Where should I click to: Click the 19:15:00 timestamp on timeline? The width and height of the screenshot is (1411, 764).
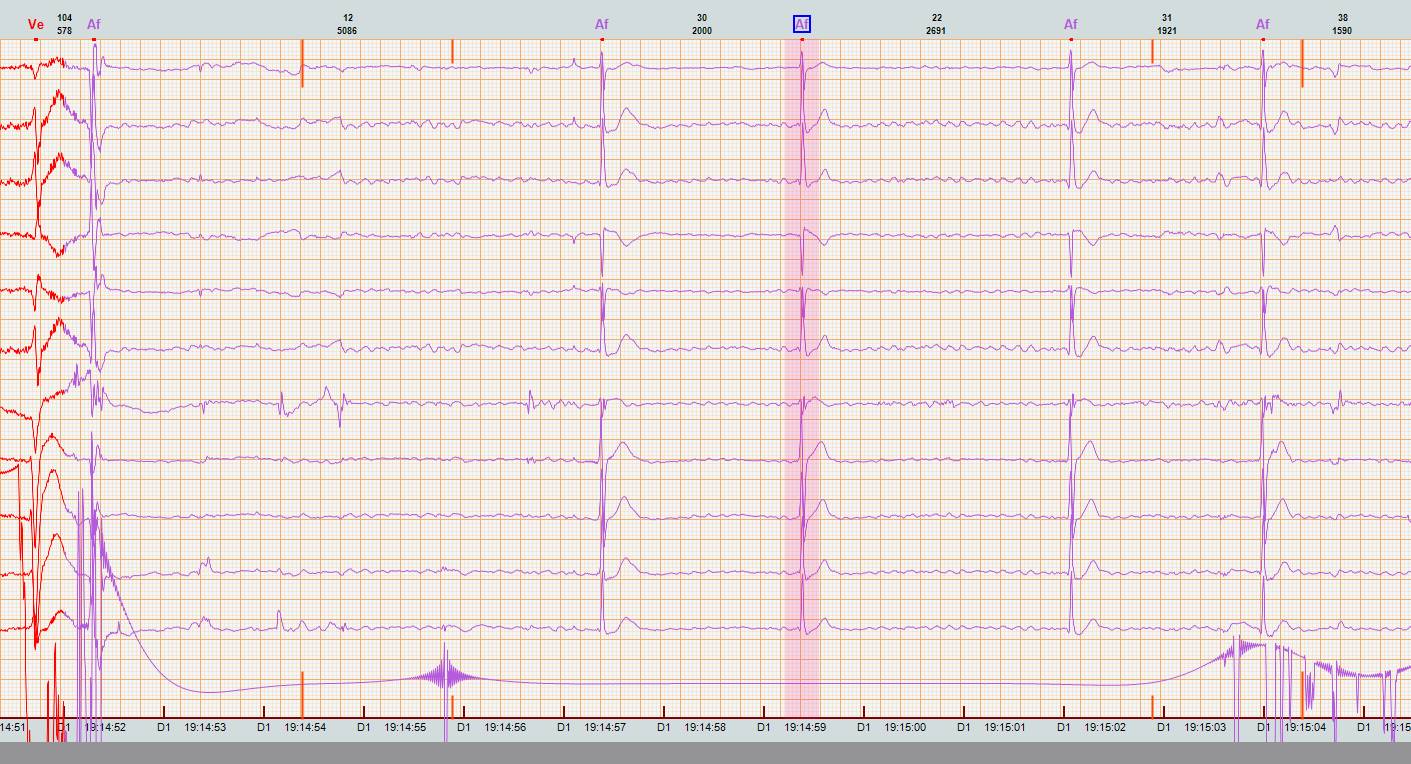pyautogui.click(x=905, y=728)
